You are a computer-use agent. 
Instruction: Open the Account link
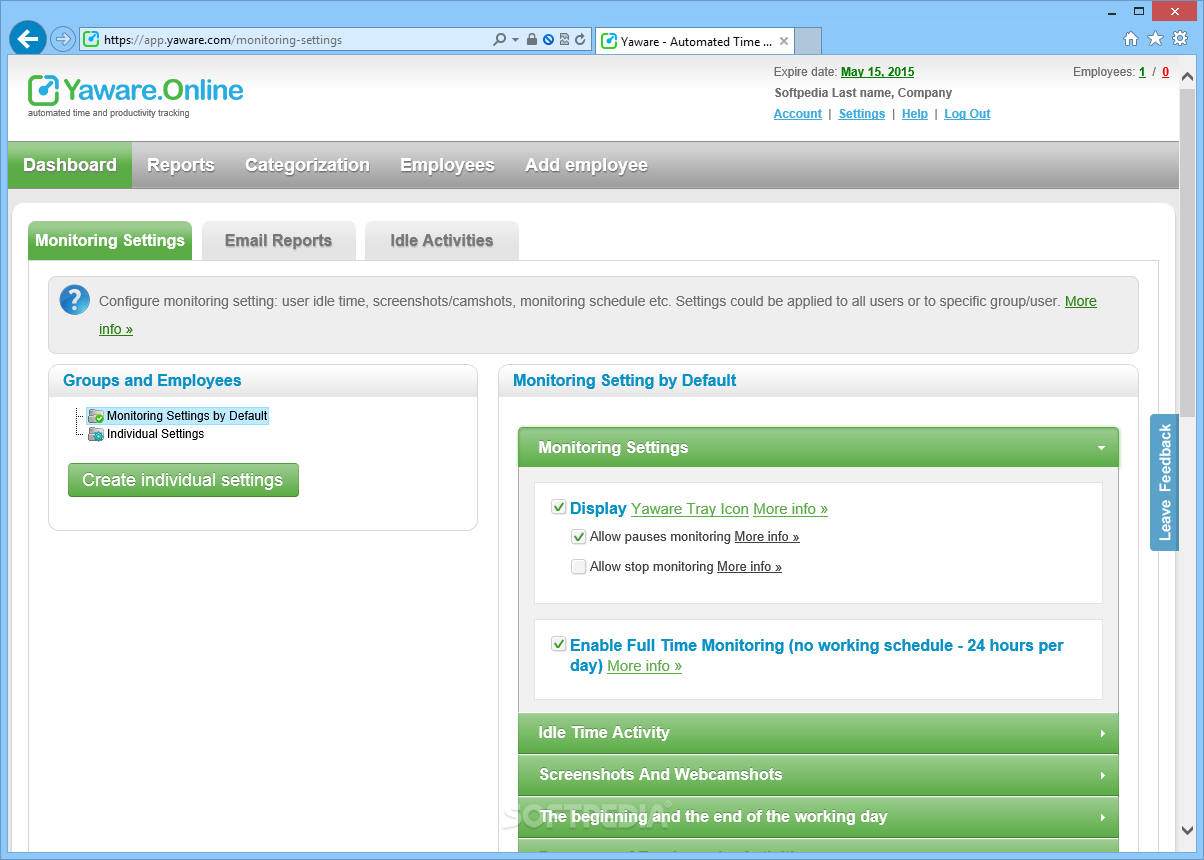coord(797,114)
